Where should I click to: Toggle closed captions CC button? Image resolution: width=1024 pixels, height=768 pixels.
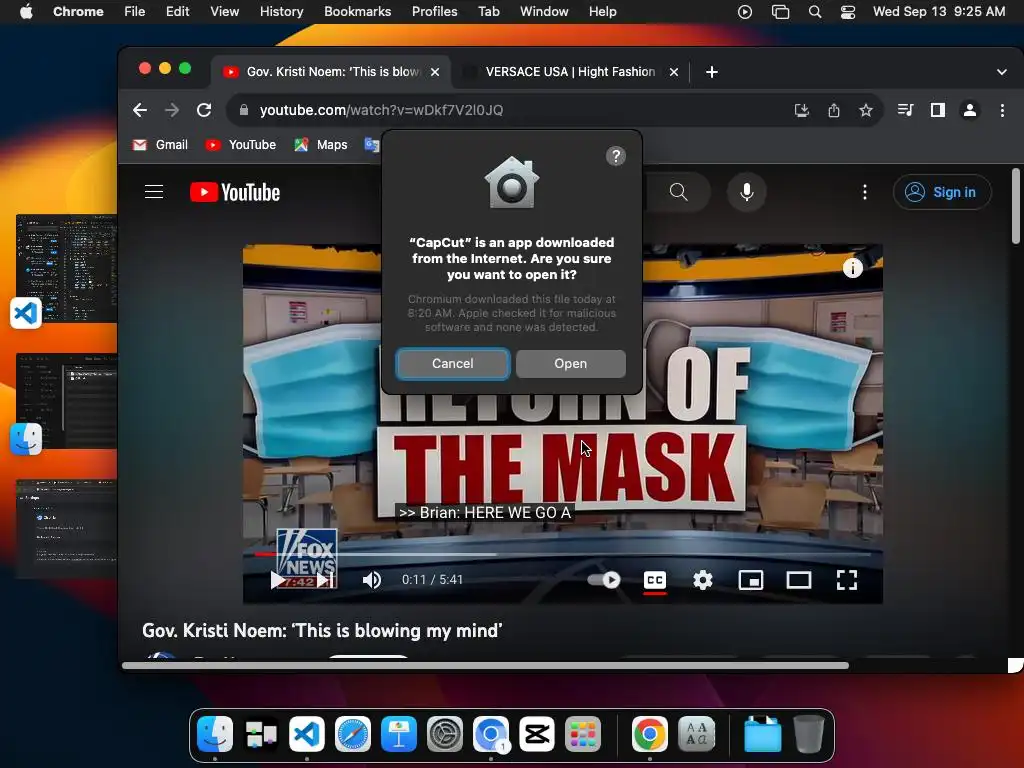tap(655, 580)
